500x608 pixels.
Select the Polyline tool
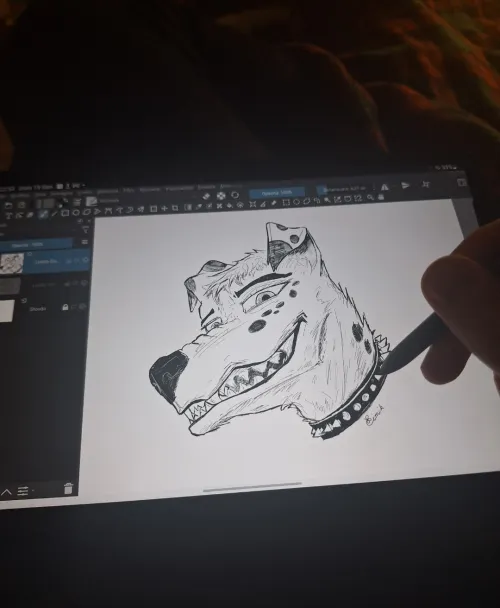tap(97, 212)
